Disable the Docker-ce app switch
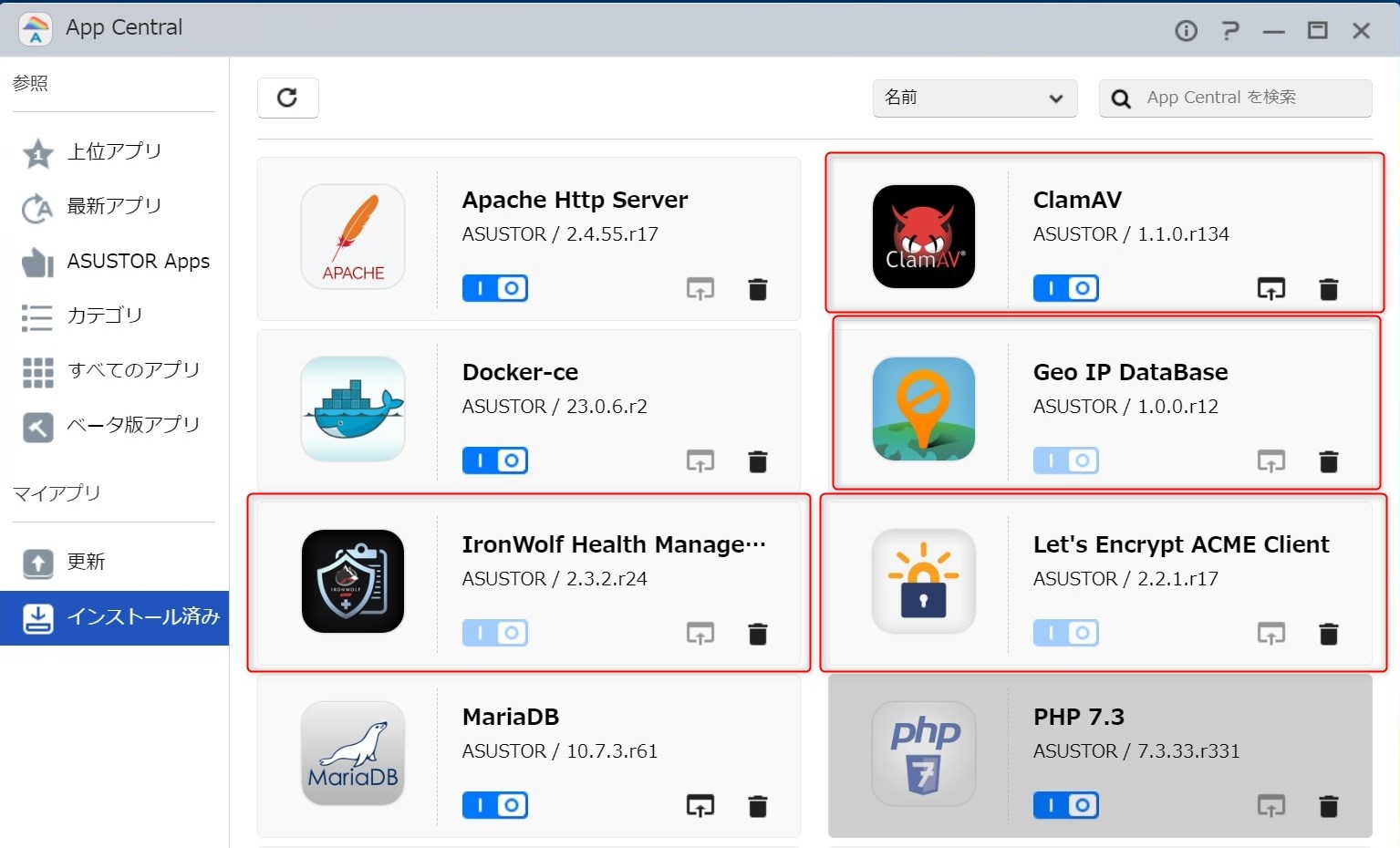The height and width of the screenshot is (848, 1400). click(495, 461)
